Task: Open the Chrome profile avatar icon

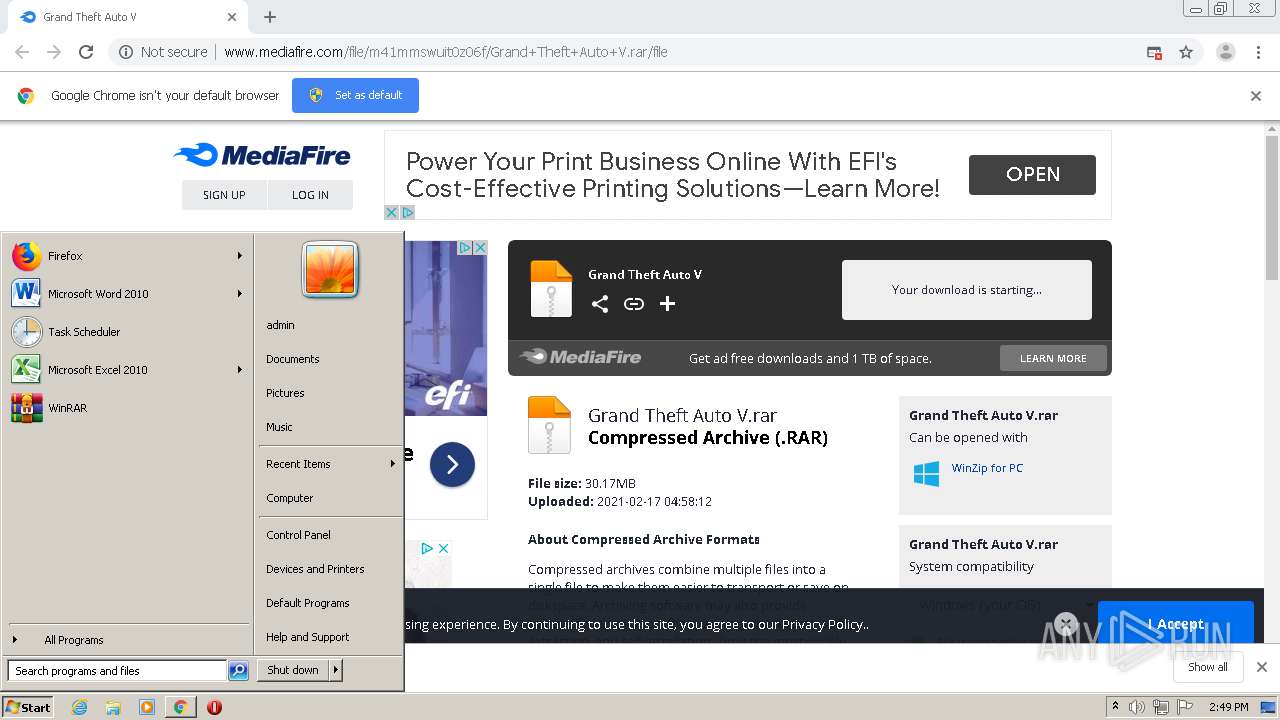Action: [x=1225, y=52]
